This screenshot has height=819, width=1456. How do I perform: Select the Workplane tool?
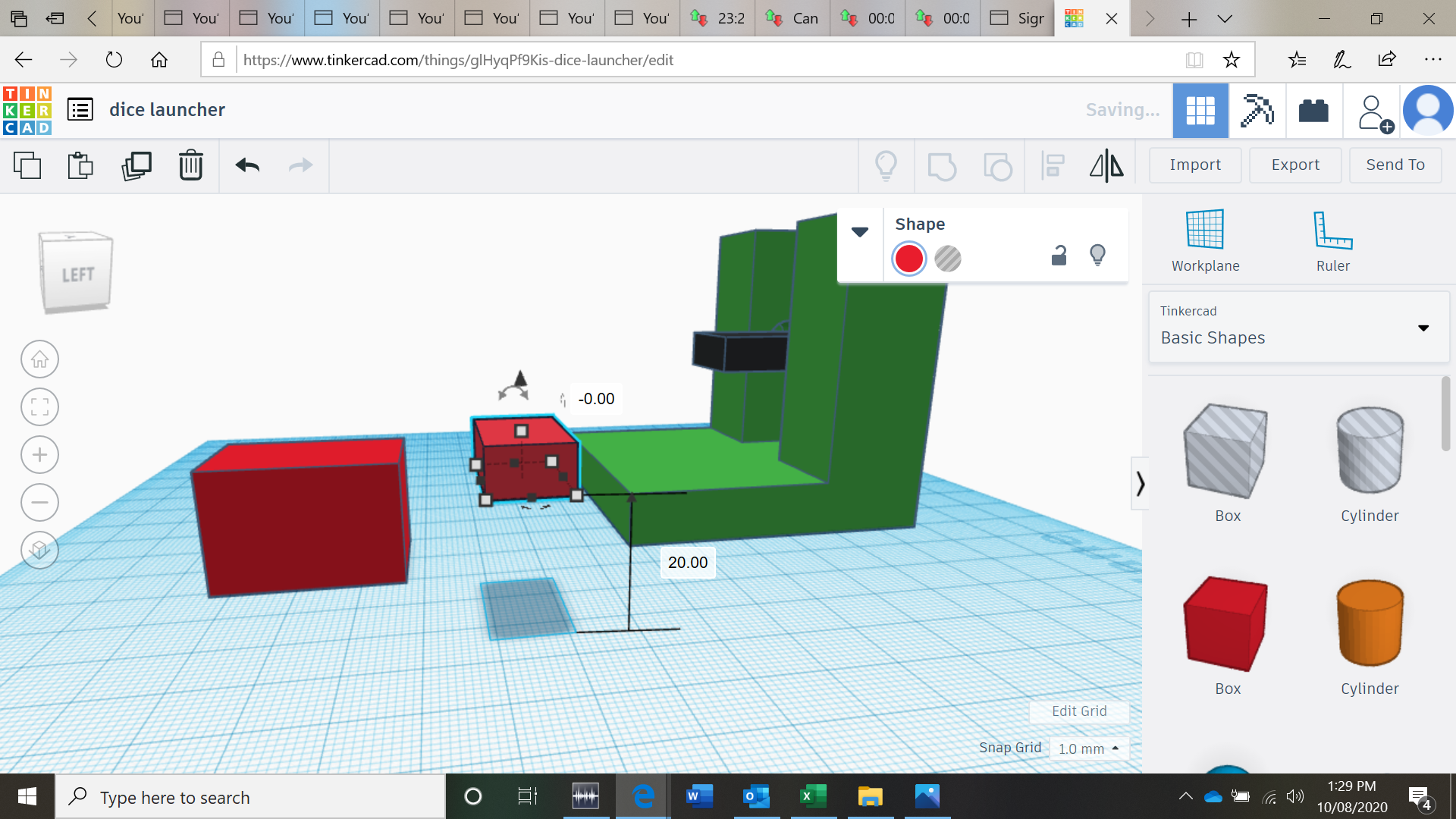(x=1205, y=241)
